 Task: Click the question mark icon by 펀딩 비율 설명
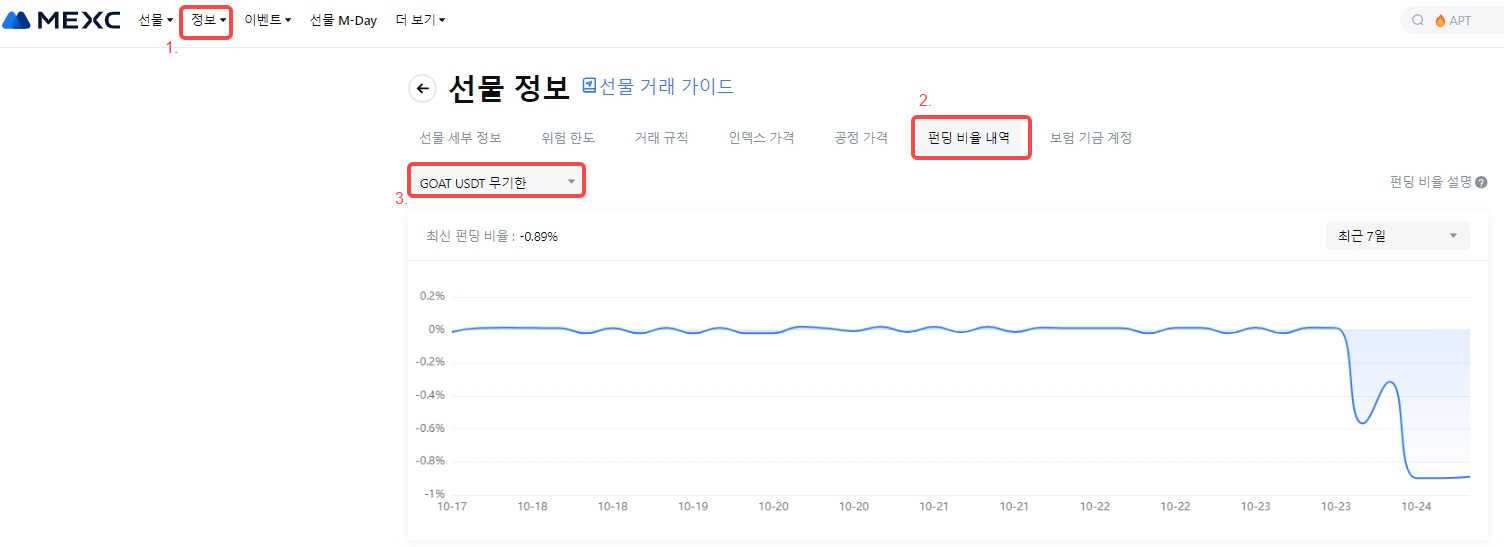point(1481,182)
